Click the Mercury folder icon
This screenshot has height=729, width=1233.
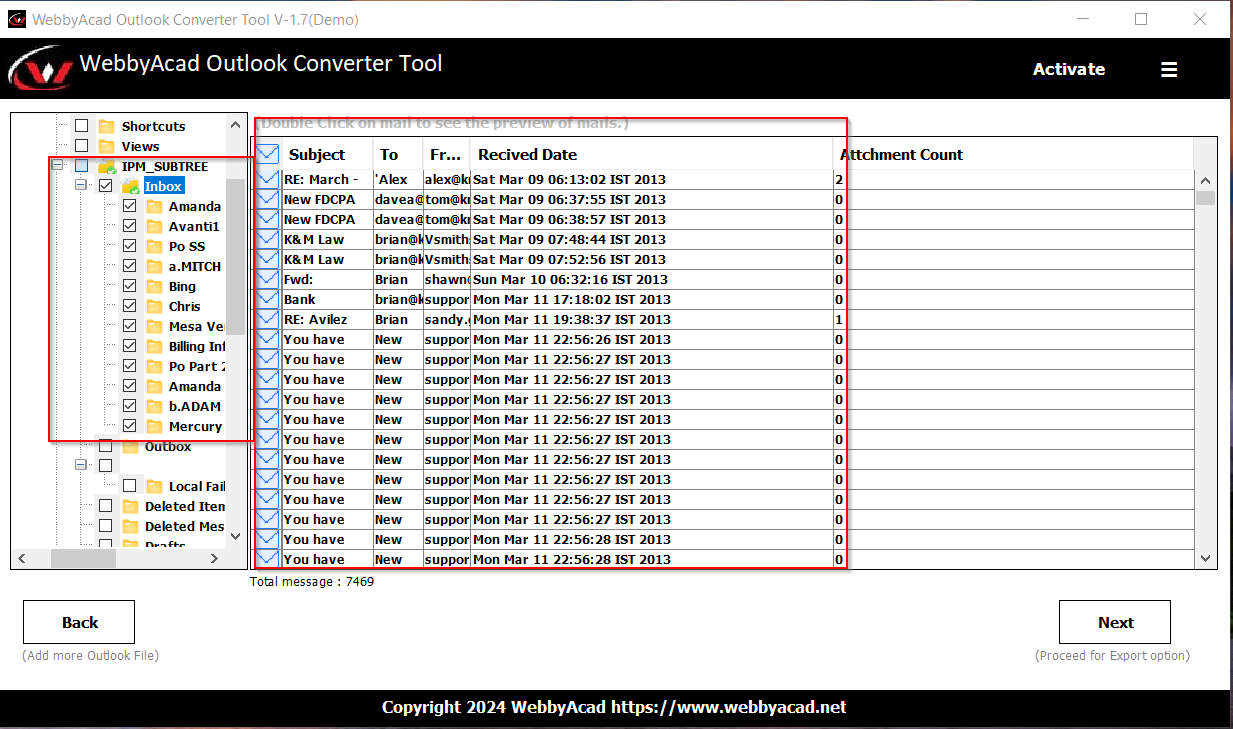coord(154,426)
